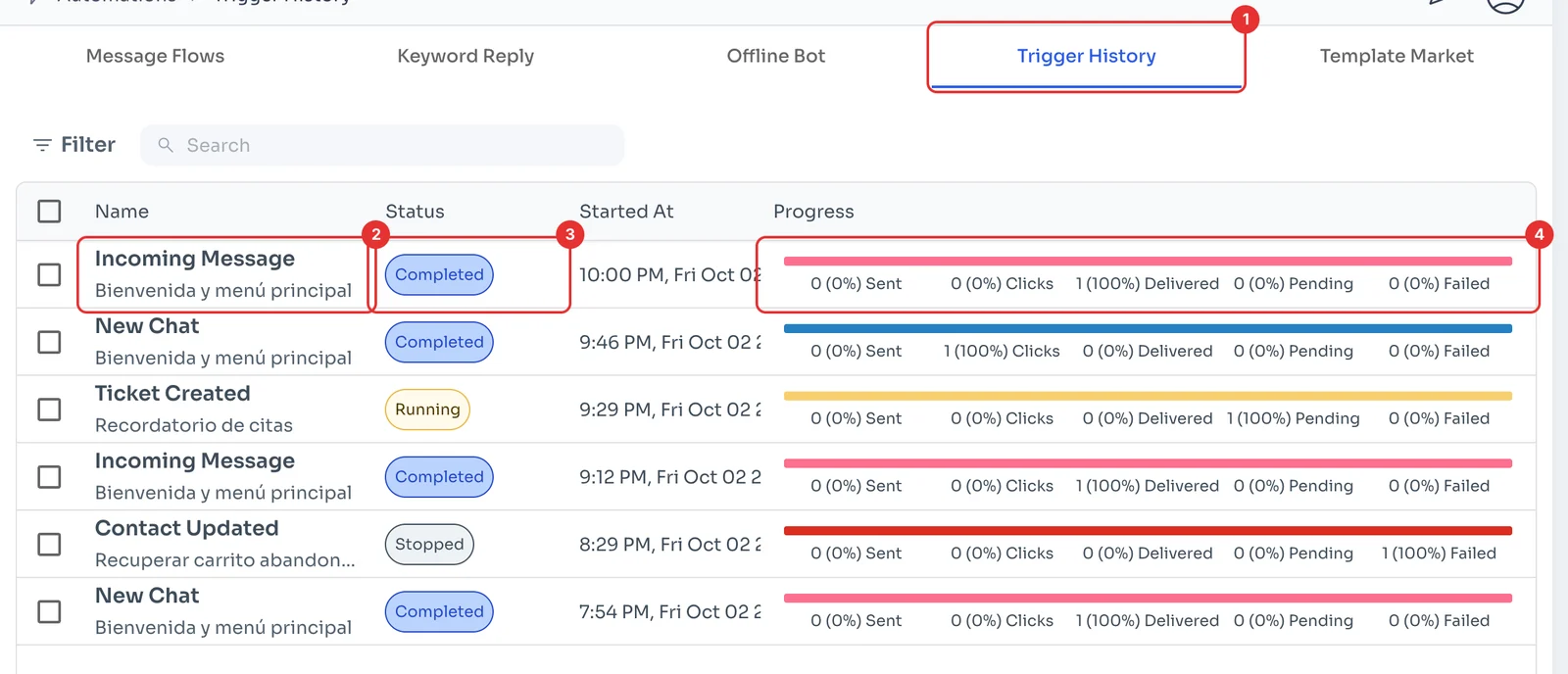Click 'Recordatorio de citas' flow name
1568x674 pixels.
(x=194, y=425)
